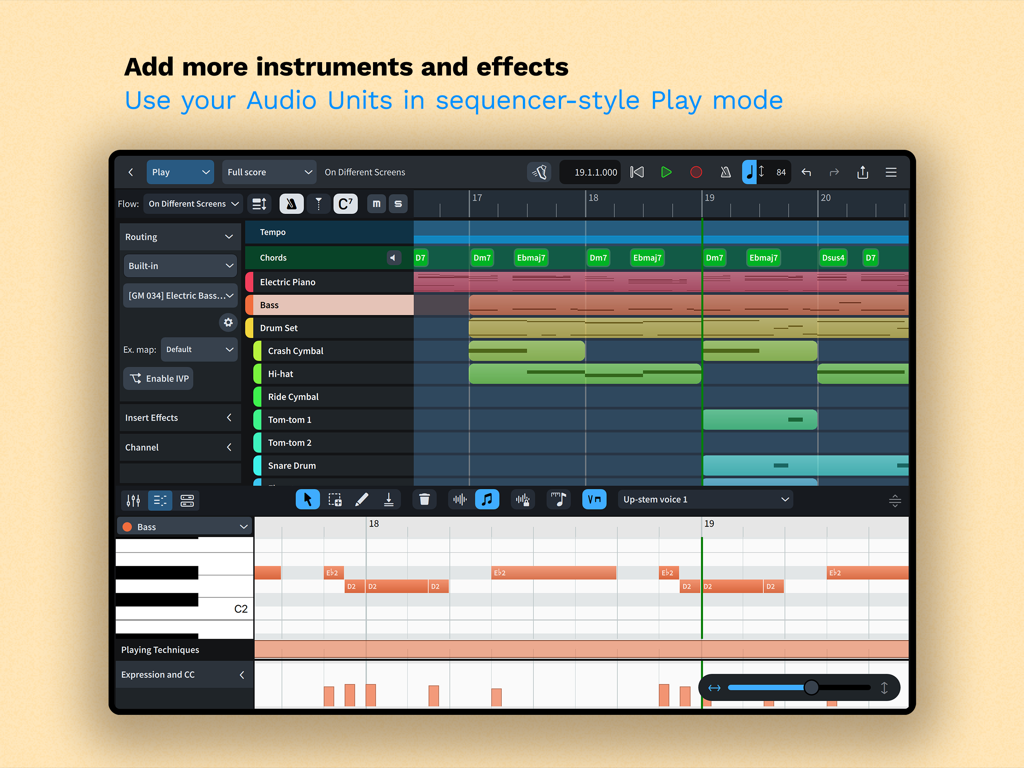Select the pointer tool in the Play toolbar
1024x768 pixels.
pyautogui.click(x=308, y=499)
